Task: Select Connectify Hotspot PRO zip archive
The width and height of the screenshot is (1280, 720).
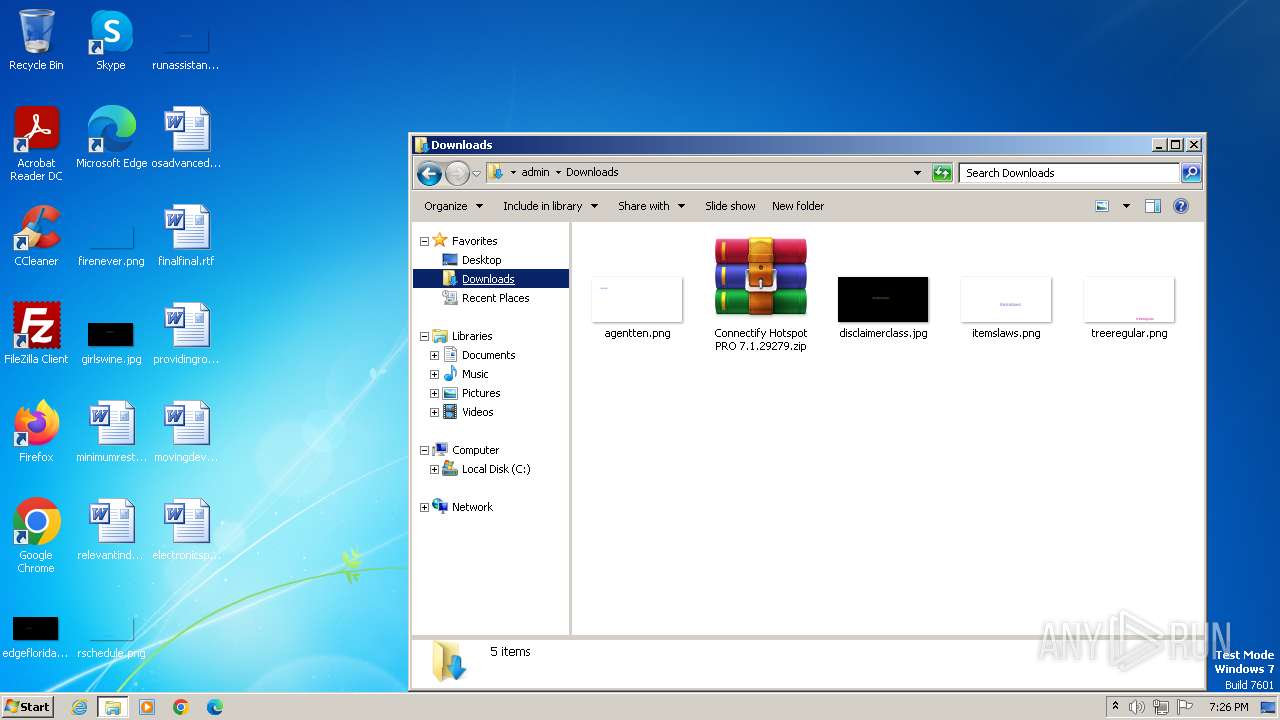Action: (x=761, y=293)
